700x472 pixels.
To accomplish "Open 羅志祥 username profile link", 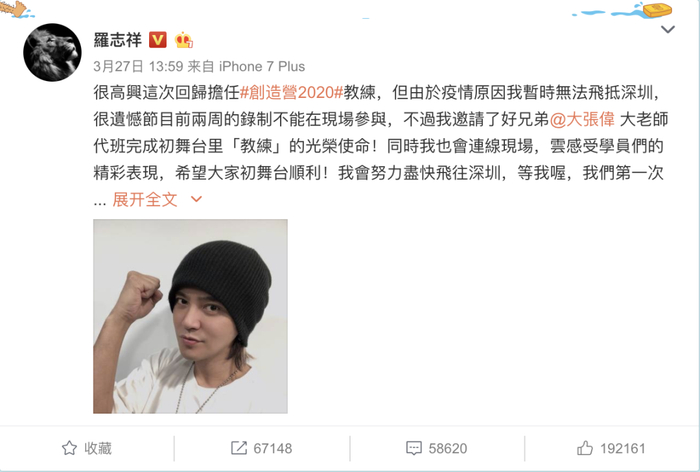I will (x=118, y=40).
